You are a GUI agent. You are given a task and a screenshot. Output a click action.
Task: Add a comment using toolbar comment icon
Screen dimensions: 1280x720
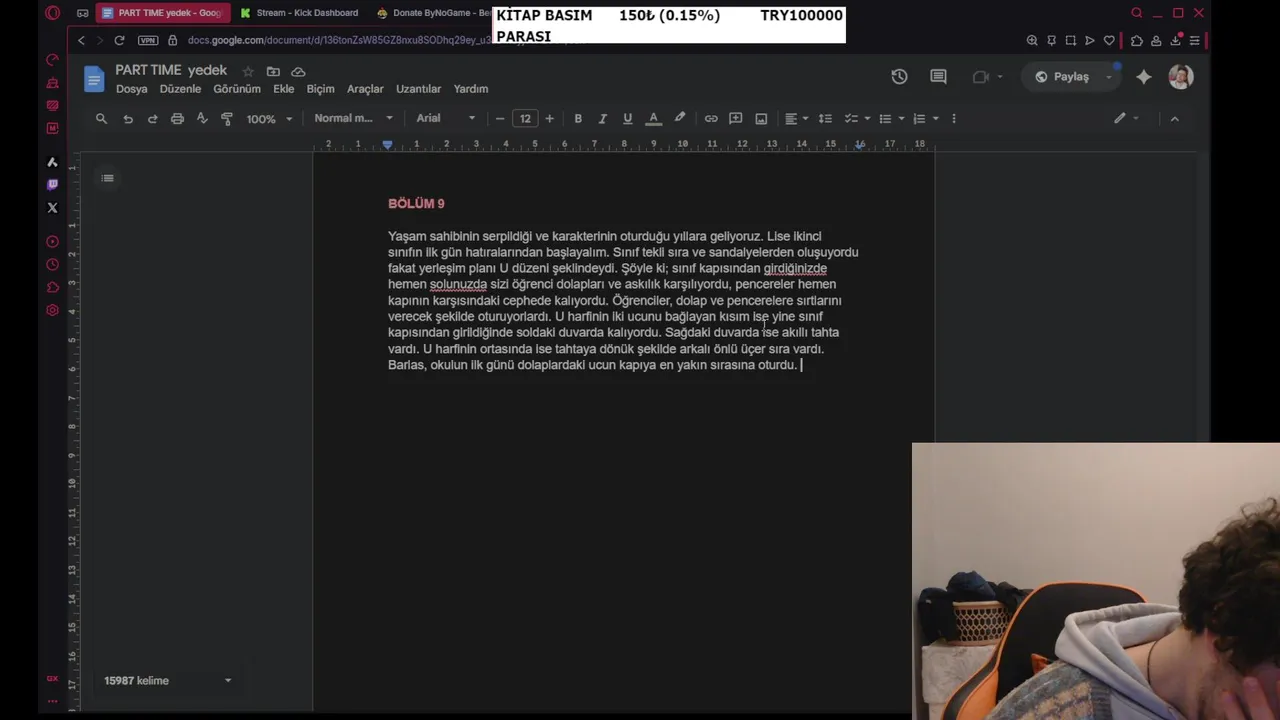click(736, 118)
